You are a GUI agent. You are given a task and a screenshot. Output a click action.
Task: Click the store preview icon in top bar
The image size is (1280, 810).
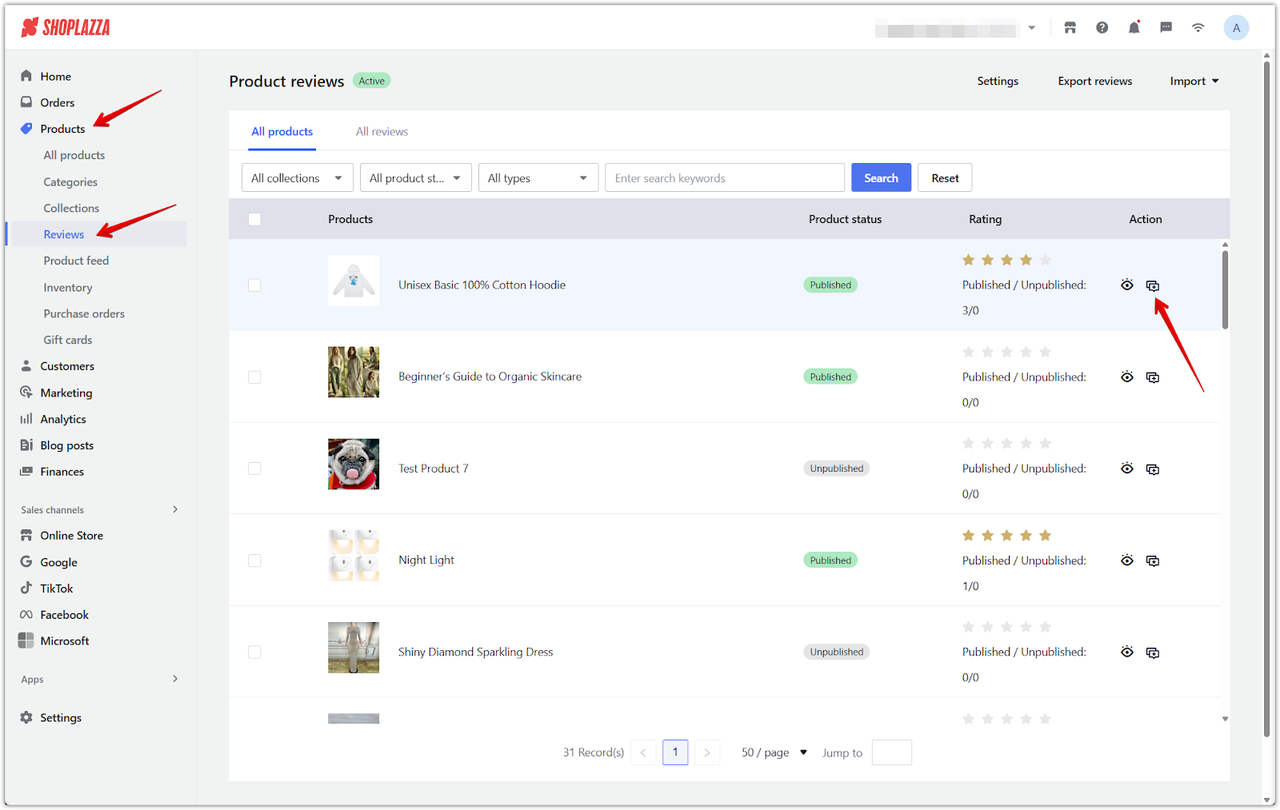coord(1070,28)
